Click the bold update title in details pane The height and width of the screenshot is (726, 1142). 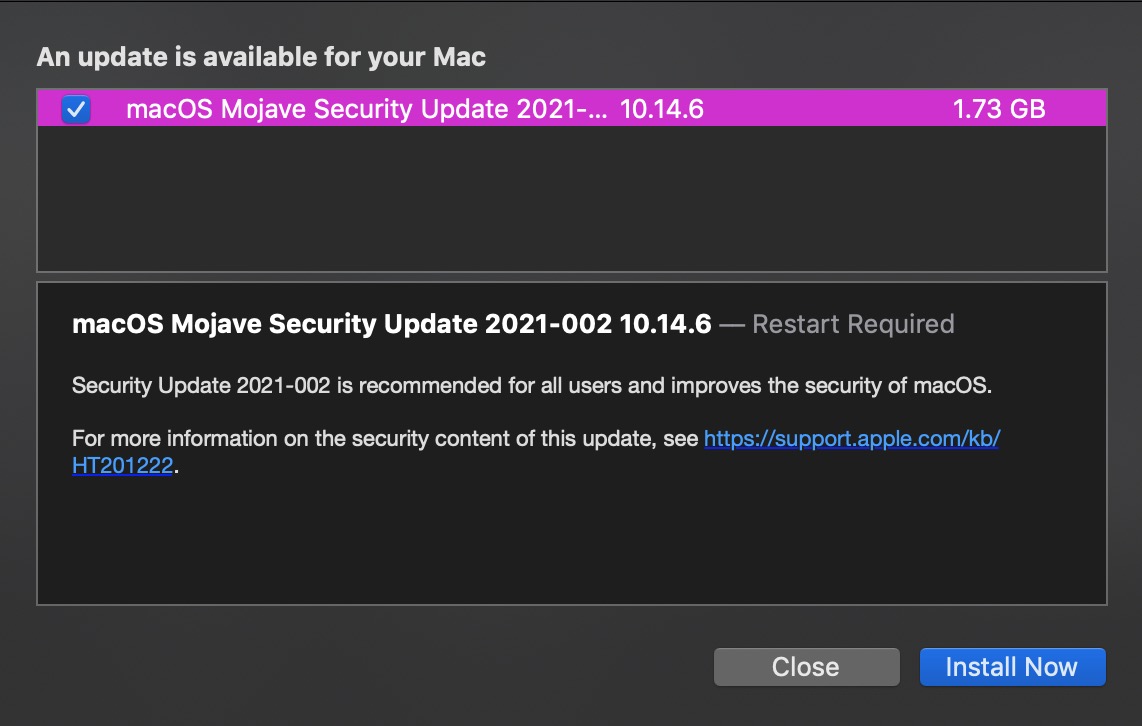point(390,324)
